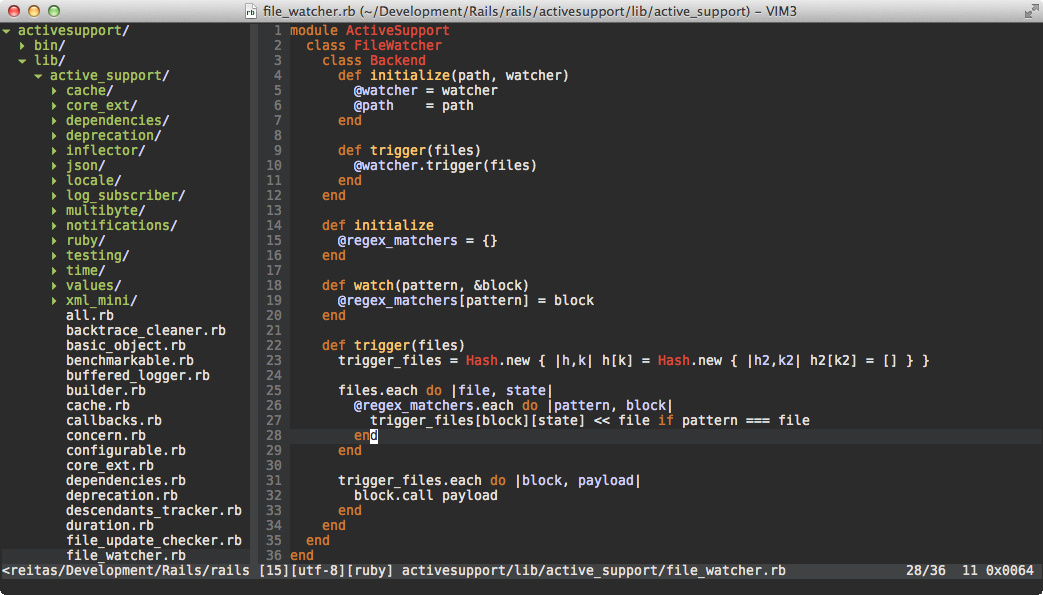Expand the json folder
Screen dimensions: 1043x595
pyautogui.click(x=52, y=165)
